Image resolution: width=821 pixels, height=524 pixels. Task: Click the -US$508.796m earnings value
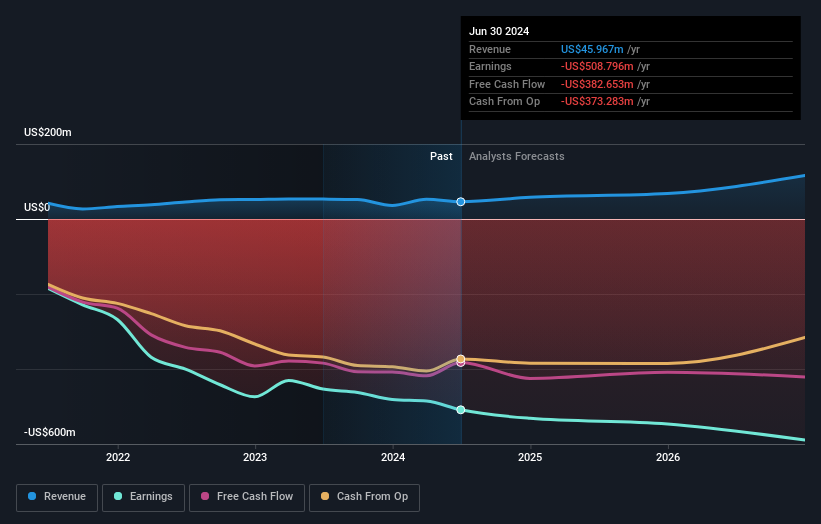point(597,66)
